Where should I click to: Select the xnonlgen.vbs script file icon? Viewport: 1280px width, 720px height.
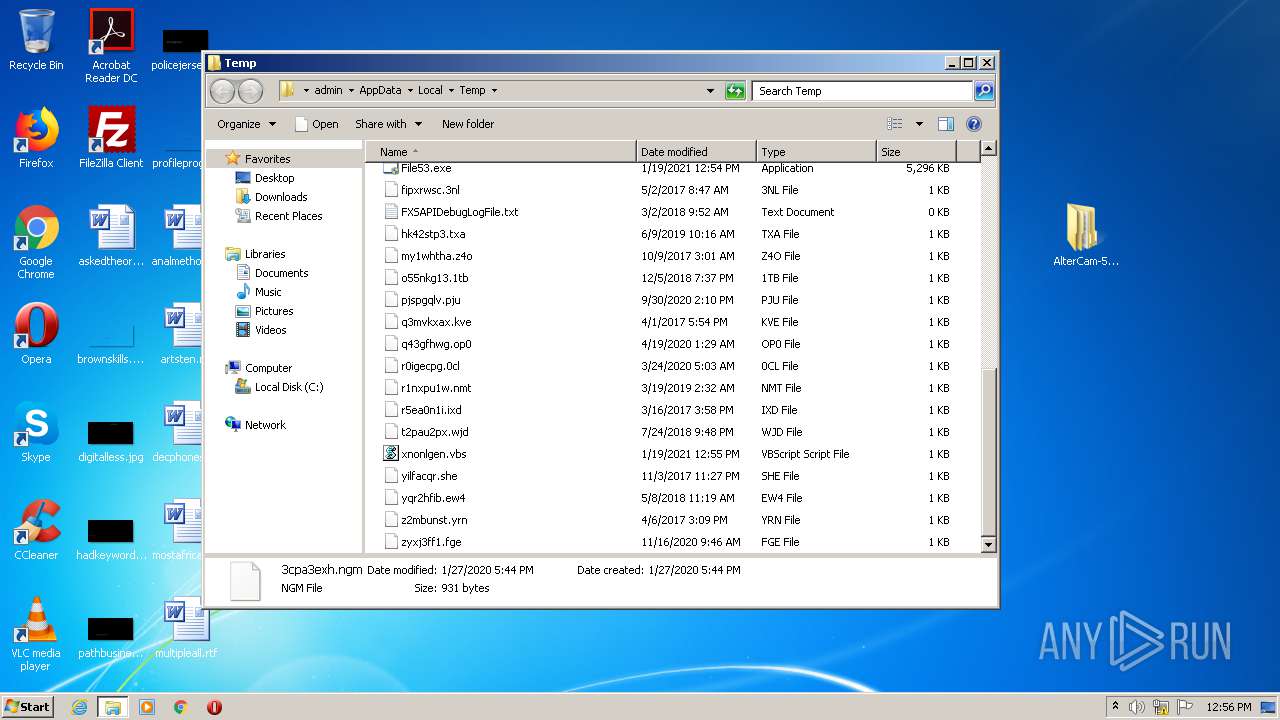(392, 454)
